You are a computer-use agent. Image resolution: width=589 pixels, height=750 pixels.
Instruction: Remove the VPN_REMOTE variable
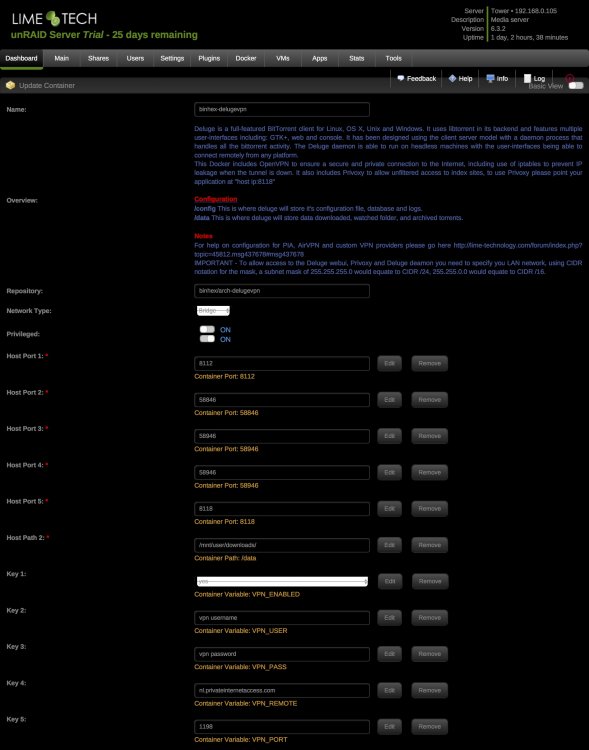tap(430, 691)
